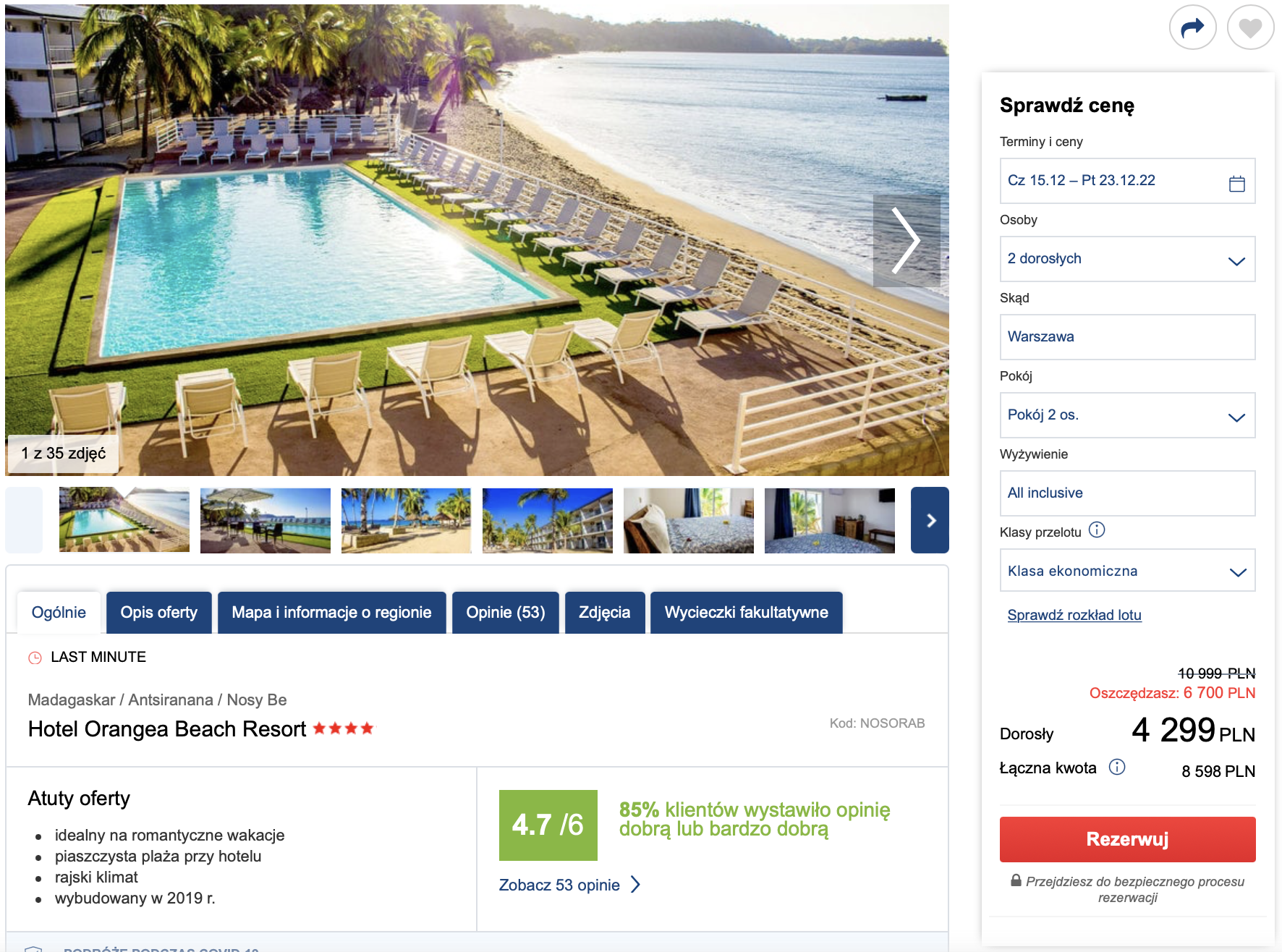Select the Wycieczki fakultatywne tab

pyautogui.click(x=746, y=613)
